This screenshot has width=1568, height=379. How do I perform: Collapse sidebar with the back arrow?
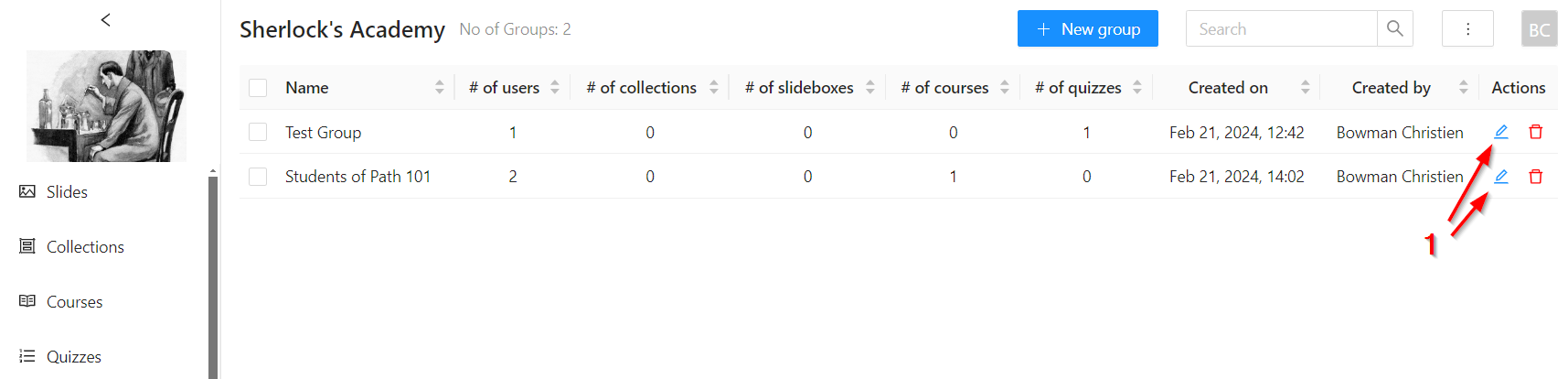[x=106, y=19]
